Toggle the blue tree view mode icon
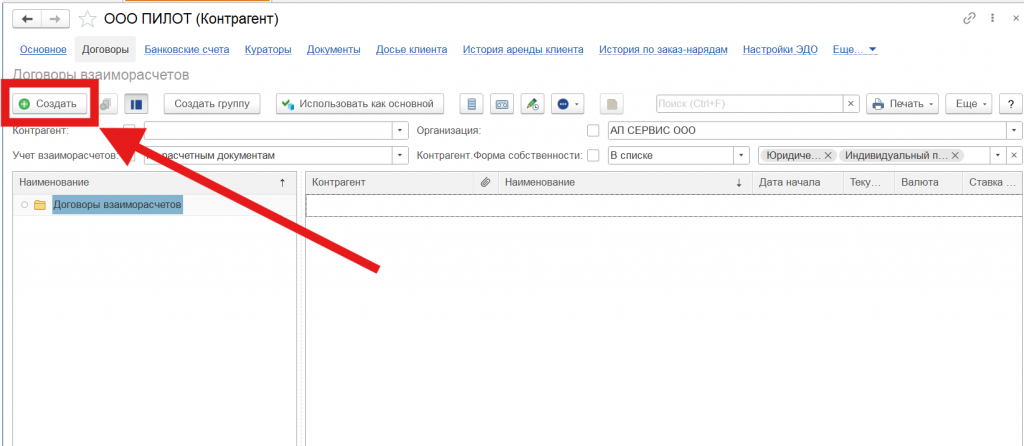 tap(137, 104)
